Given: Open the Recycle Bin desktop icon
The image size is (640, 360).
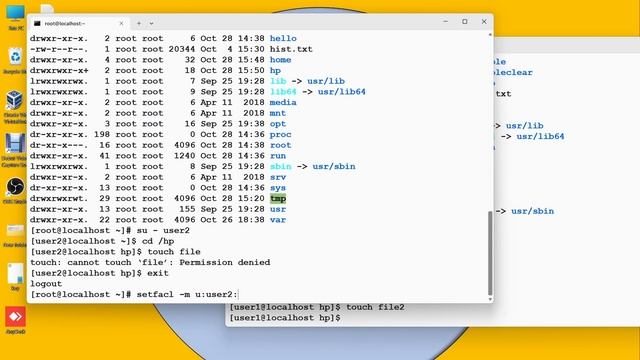Looking at the screenshot, I should (x=16, y=60).
